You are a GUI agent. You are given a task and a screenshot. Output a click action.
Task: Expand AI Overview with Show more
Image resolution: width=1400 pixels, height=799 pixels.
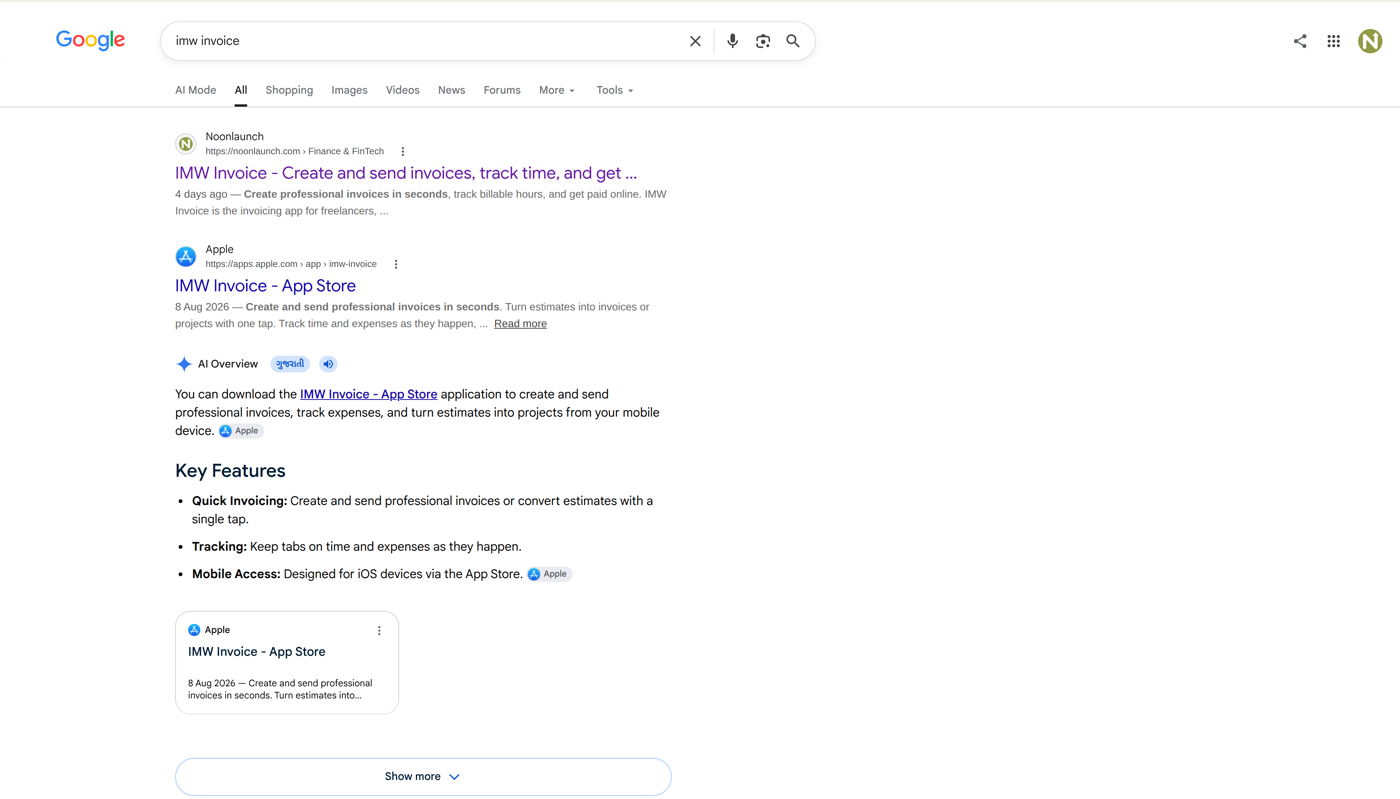[x=423, y=777]
